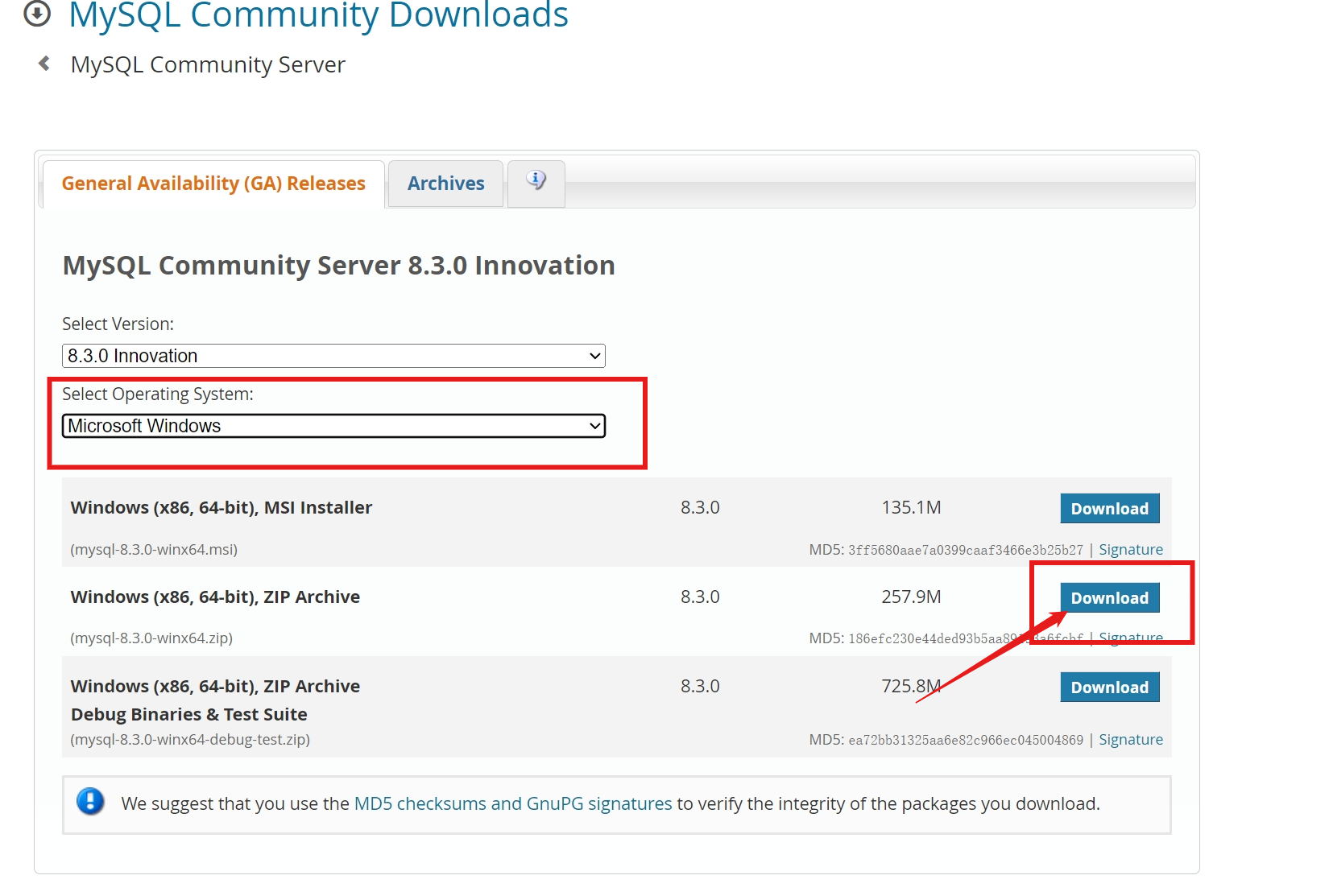Open Signature link for MSI Installer

click(1130, 550)
